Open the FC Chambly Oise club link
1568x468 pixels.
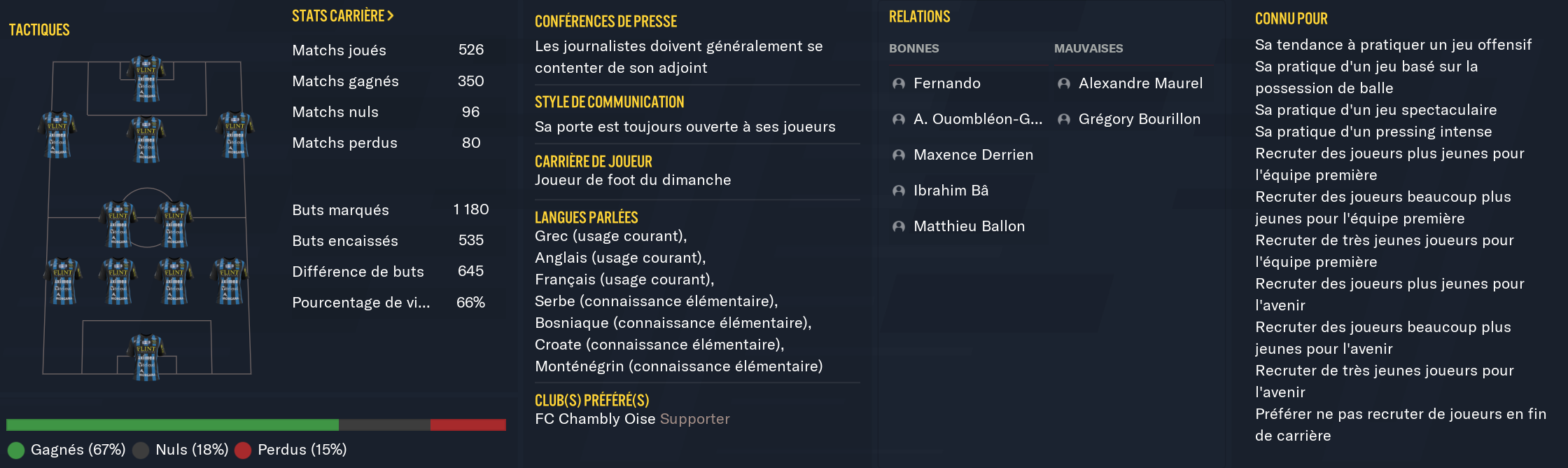point(595,419)
